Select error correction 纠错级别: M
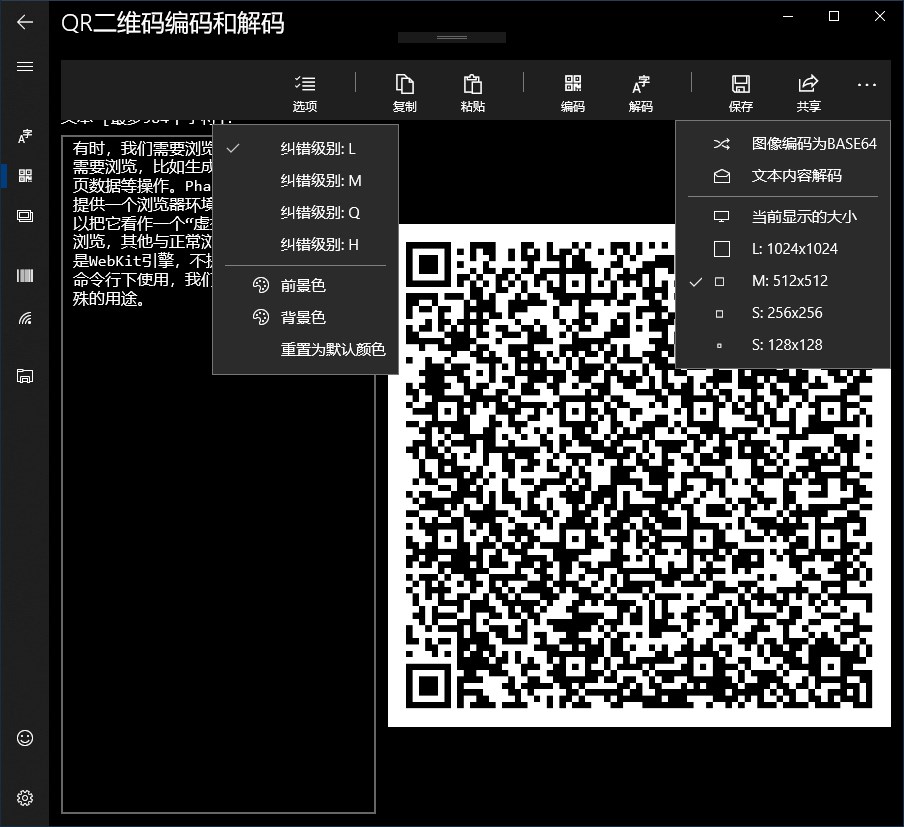The height and width of the screenshot is (827, 904). (306, 181)
